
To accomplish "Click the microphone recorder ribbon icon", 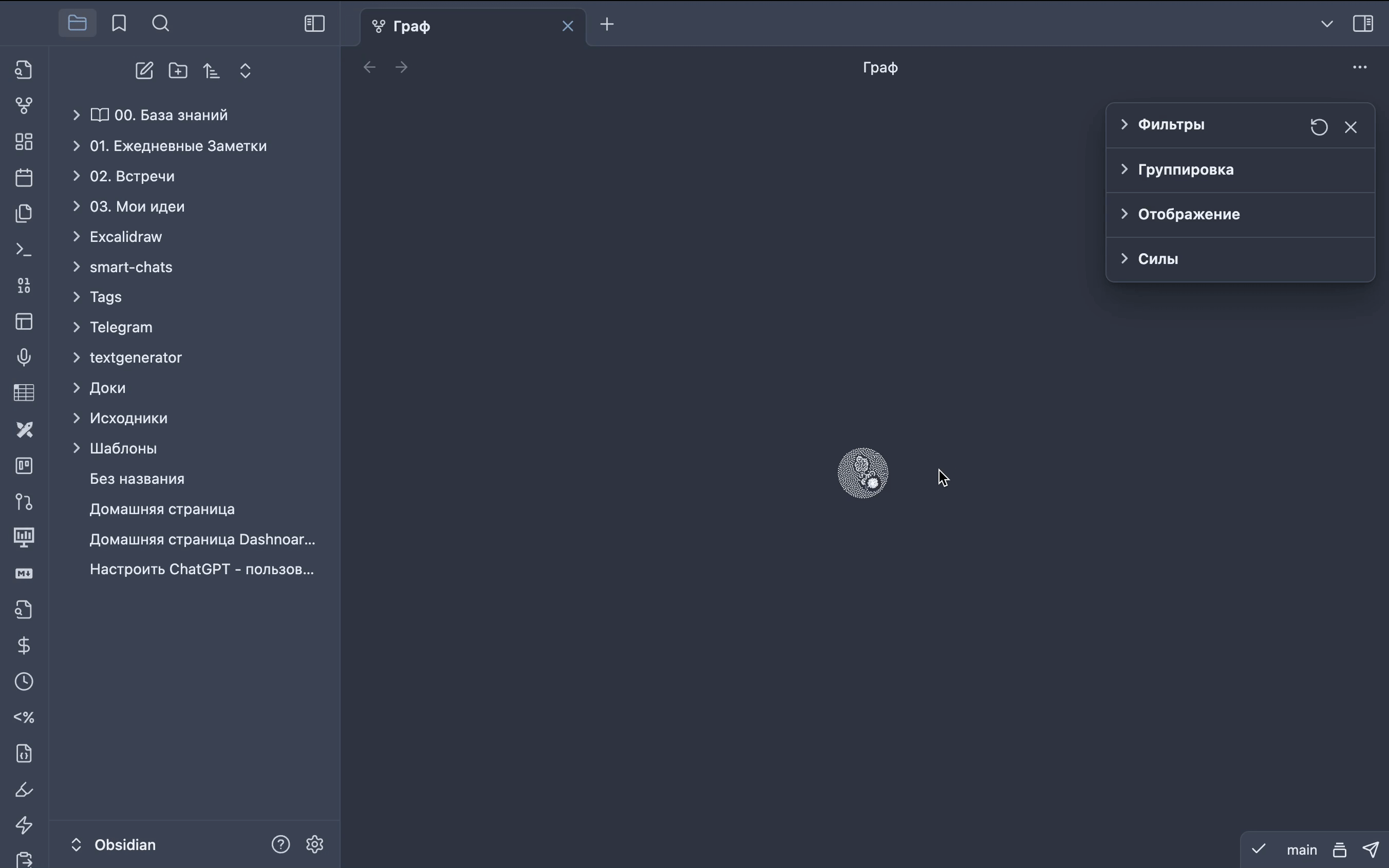I will click(x=24, y=357).
